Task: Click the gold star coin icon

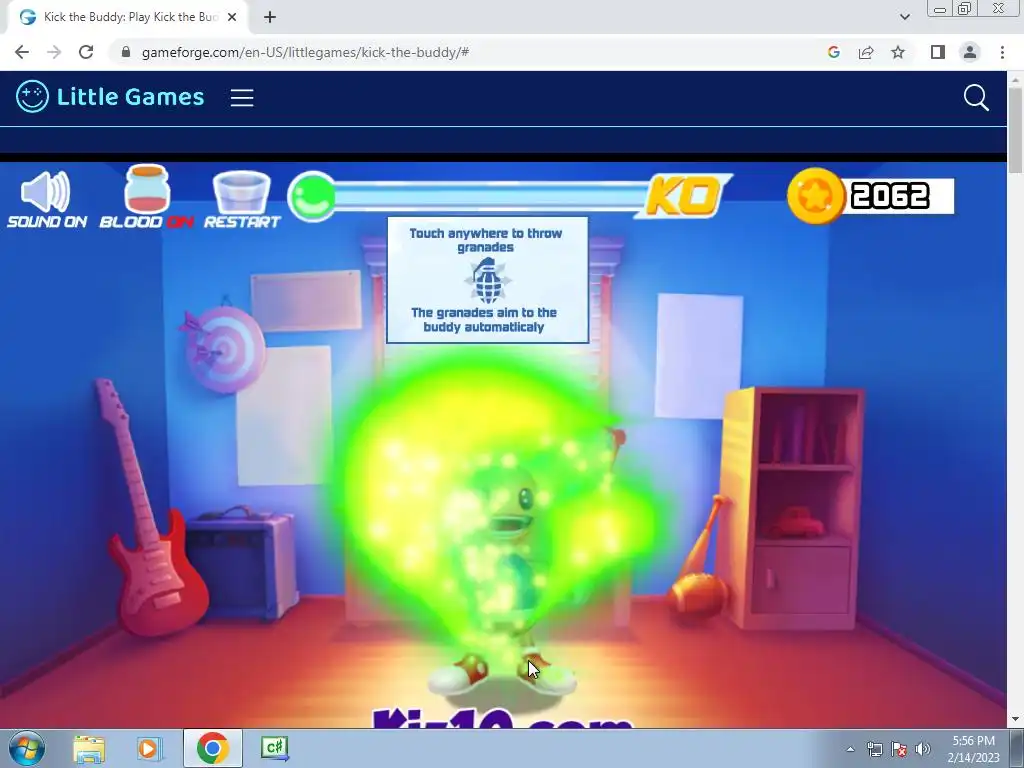Action: point(816,196)
